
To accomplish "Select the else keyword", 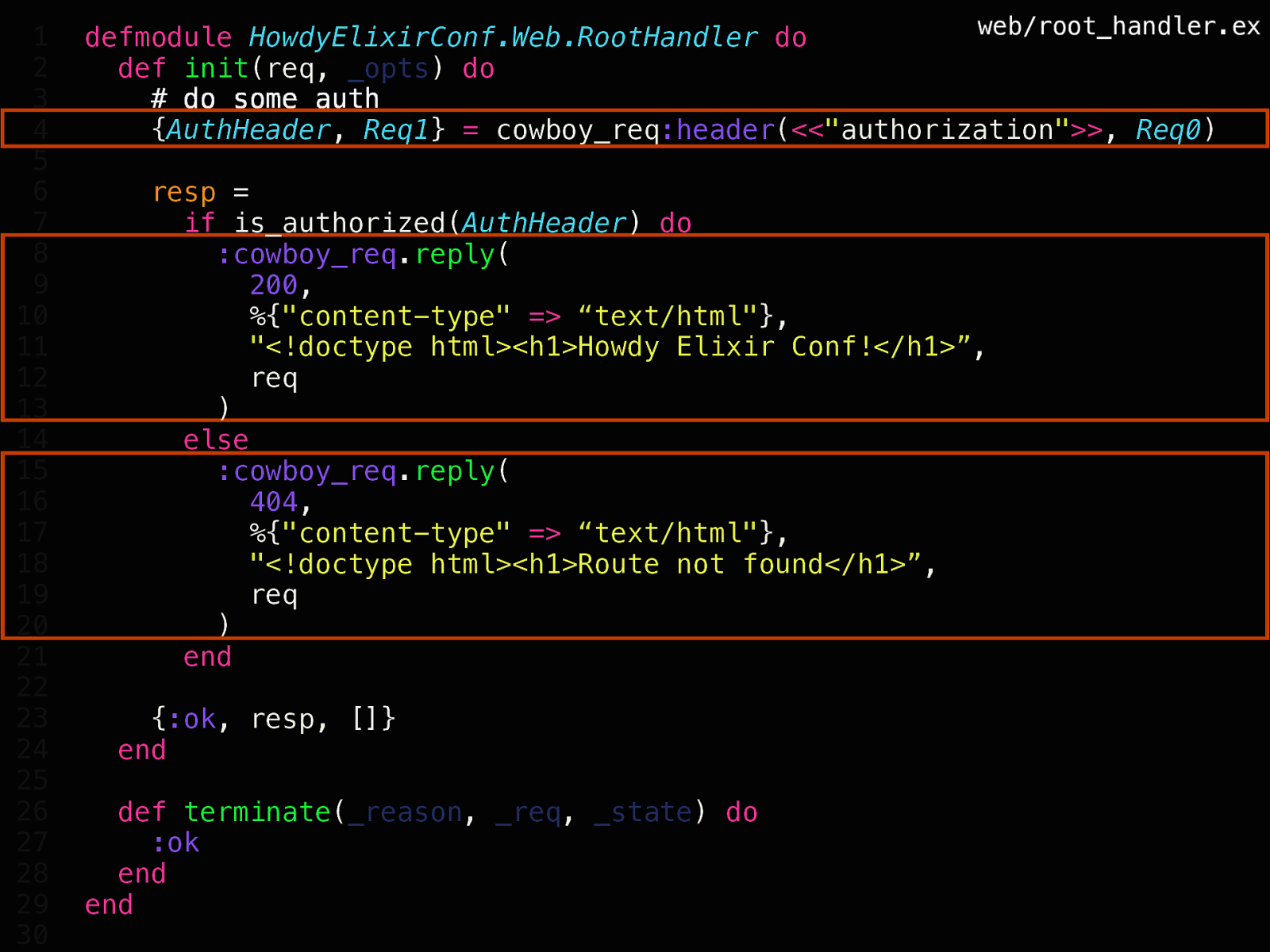I will point(216,440).
